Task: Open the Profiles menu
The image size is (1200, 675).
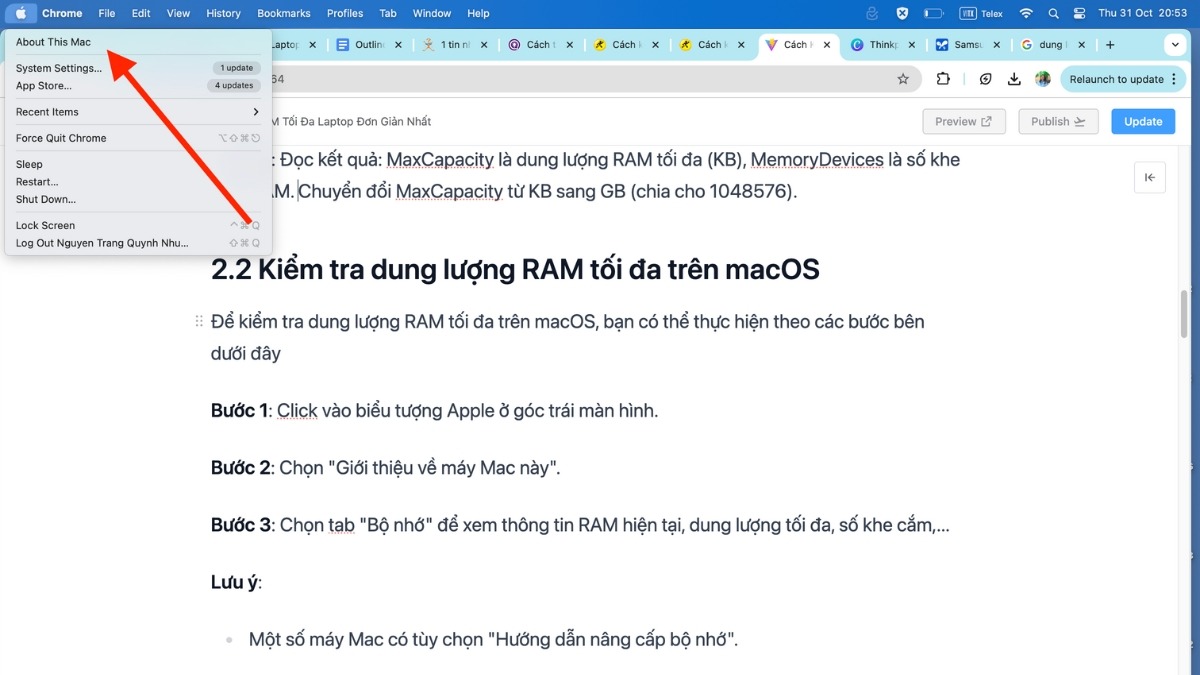Action: [345, 13]
